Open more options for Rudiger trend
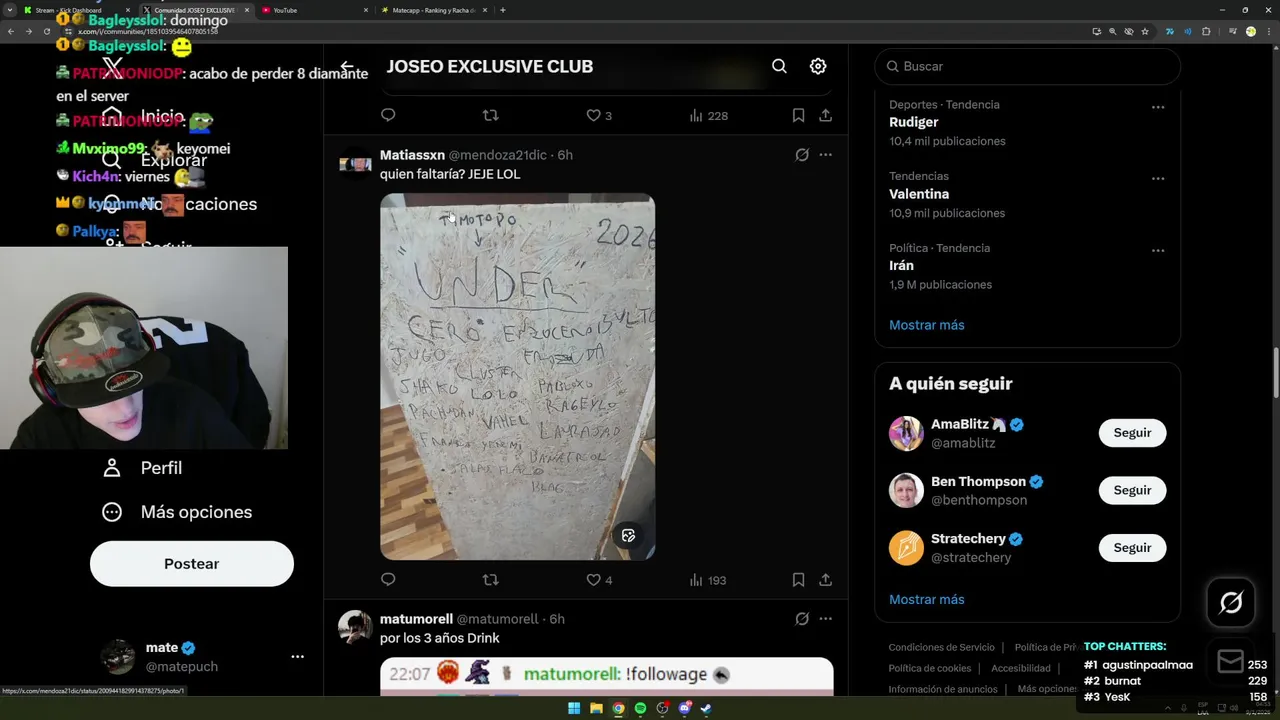 (1157, 107)
